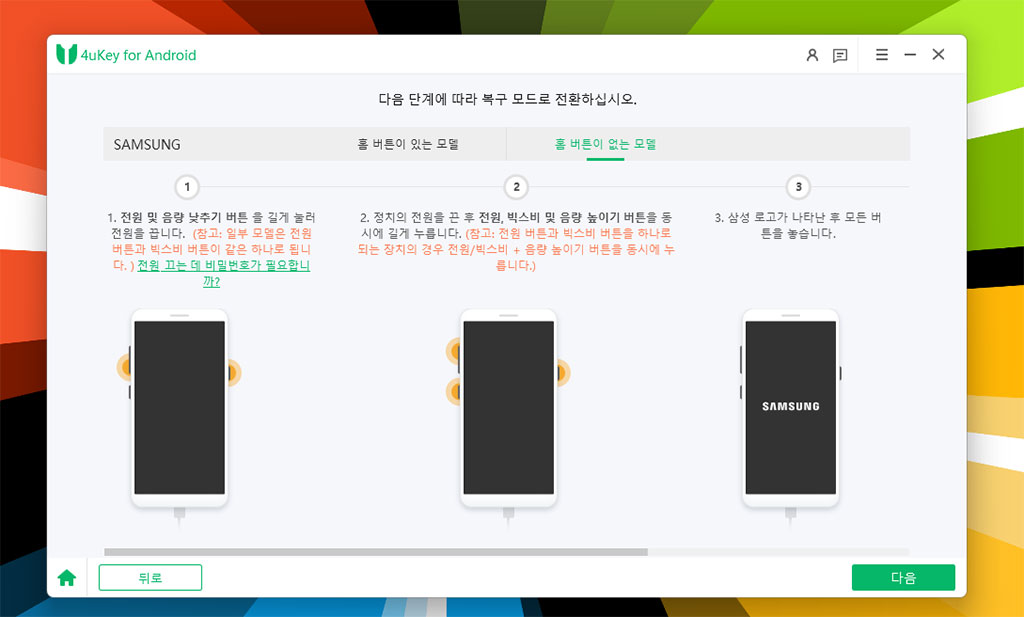The width and height of the screenshot is (1024, 617).
Task: Go to the home screen icon
Action: (x=67, y=578)
